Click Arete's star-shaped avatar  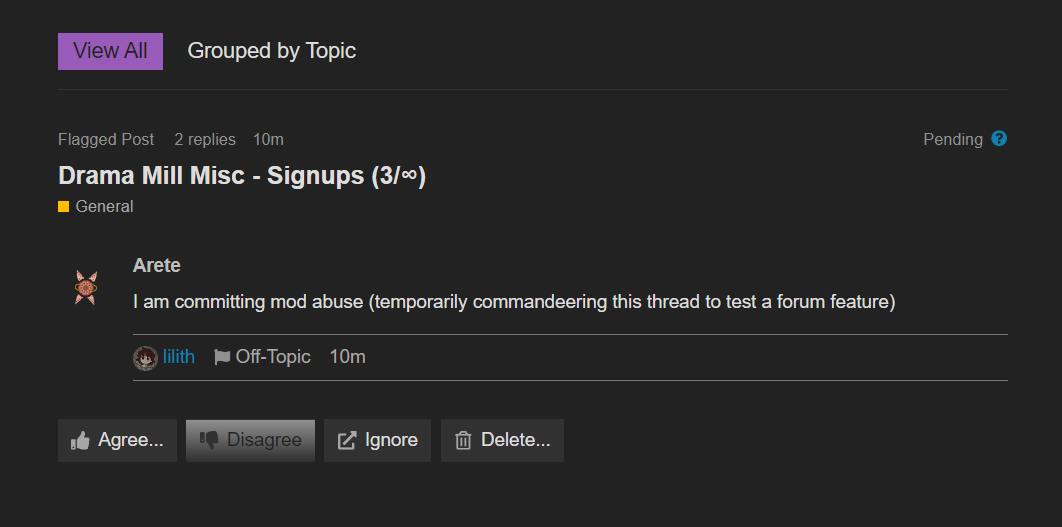click(86, 288)
